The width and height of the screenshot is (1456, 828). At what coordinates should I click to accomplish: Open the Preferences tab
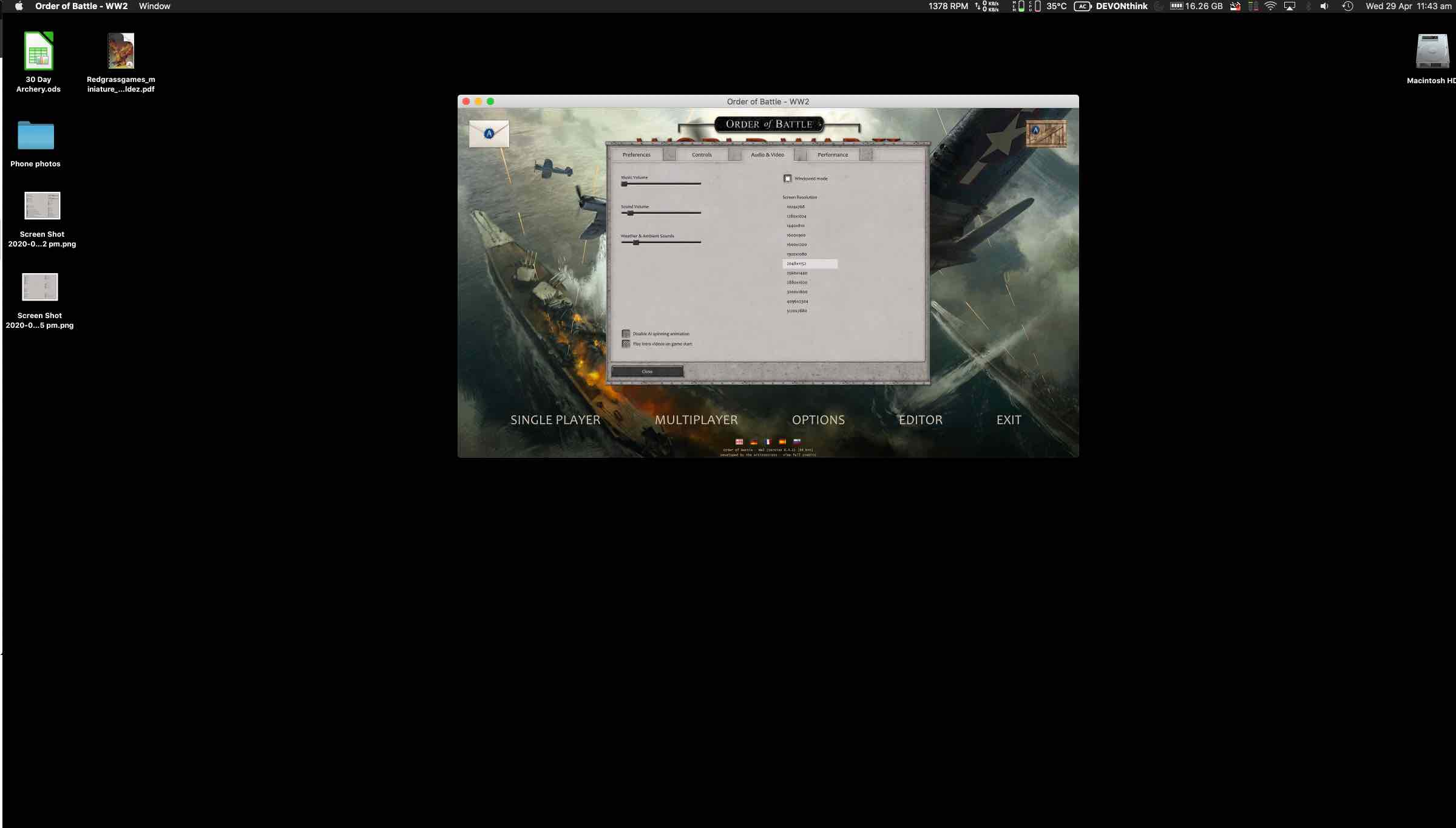(x=635, y=154)
